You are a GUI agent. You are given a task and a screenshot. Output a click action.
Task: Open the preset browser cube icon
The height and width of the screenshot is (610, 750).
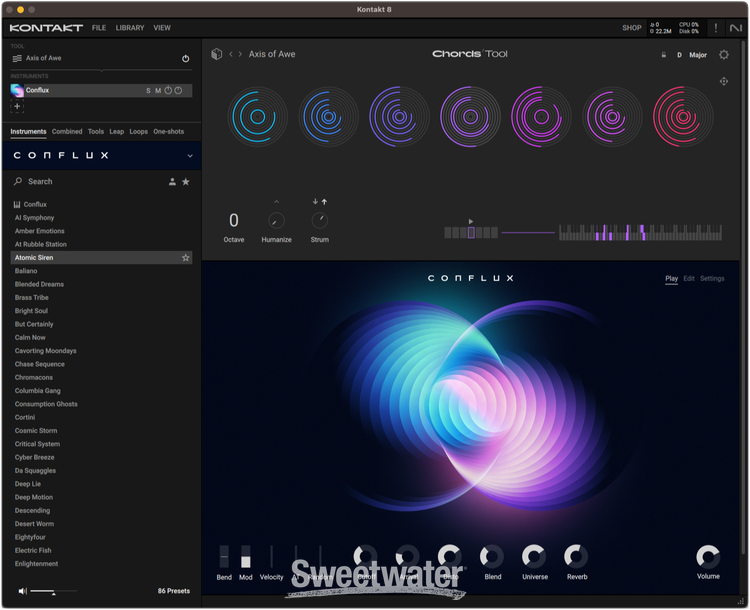[216, 54]
